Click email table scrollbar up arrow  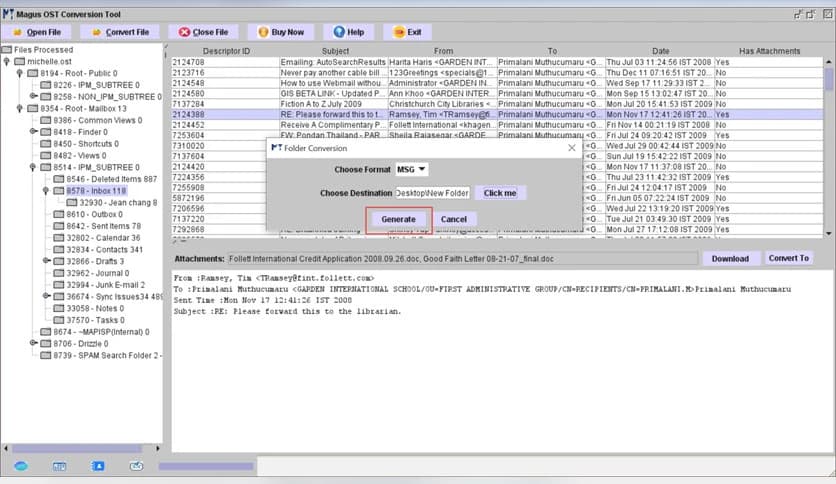(x=829, y=62)
